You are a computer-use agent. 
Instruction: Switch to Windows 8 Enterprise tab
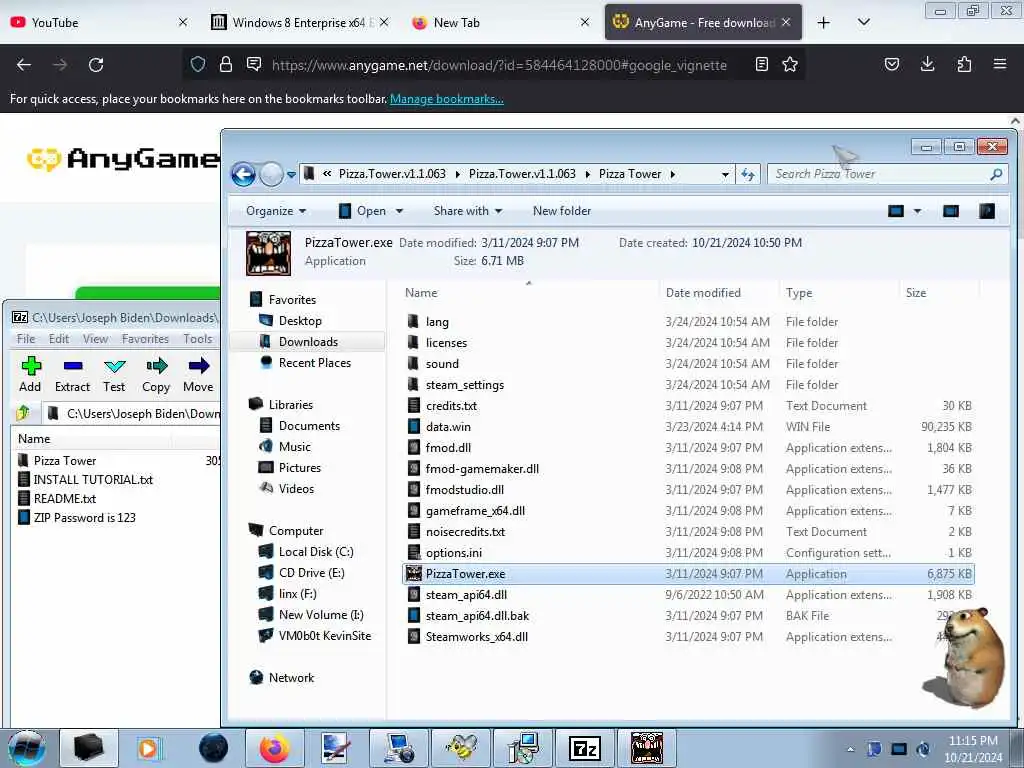click(299, 23)
